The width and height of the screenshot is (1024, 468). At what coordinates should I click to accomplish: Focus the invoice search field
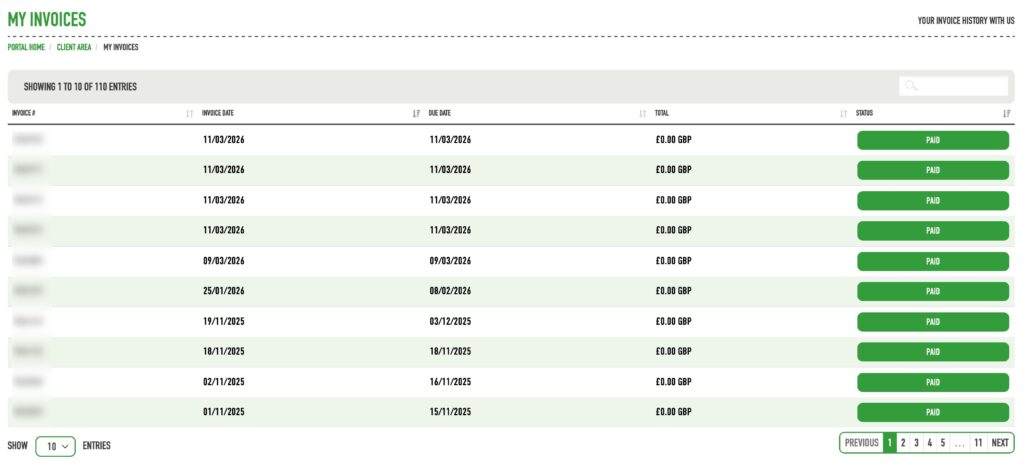pos(953,86)
